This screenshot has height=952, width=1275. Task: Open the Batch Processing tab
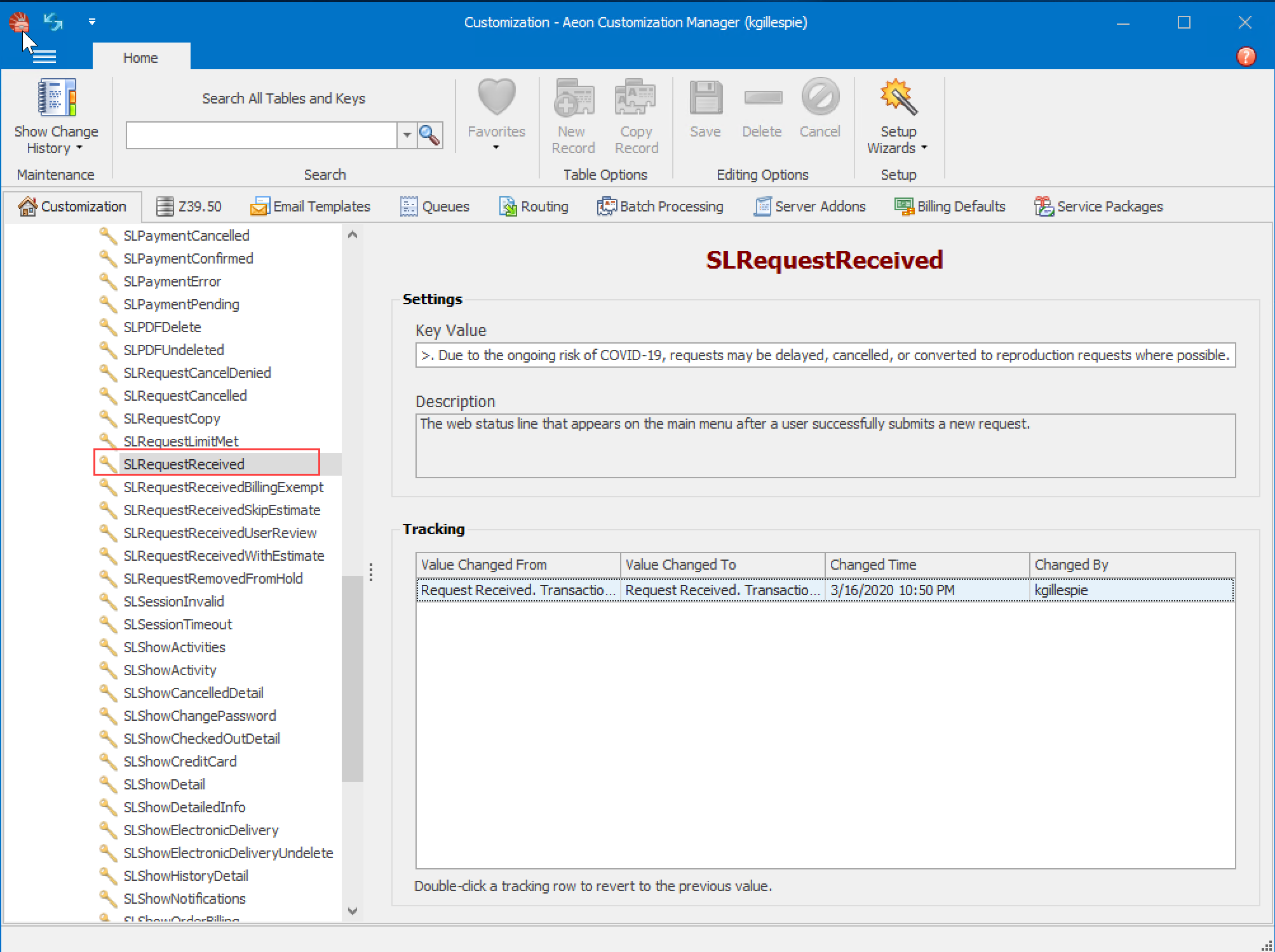click(661, 206)
